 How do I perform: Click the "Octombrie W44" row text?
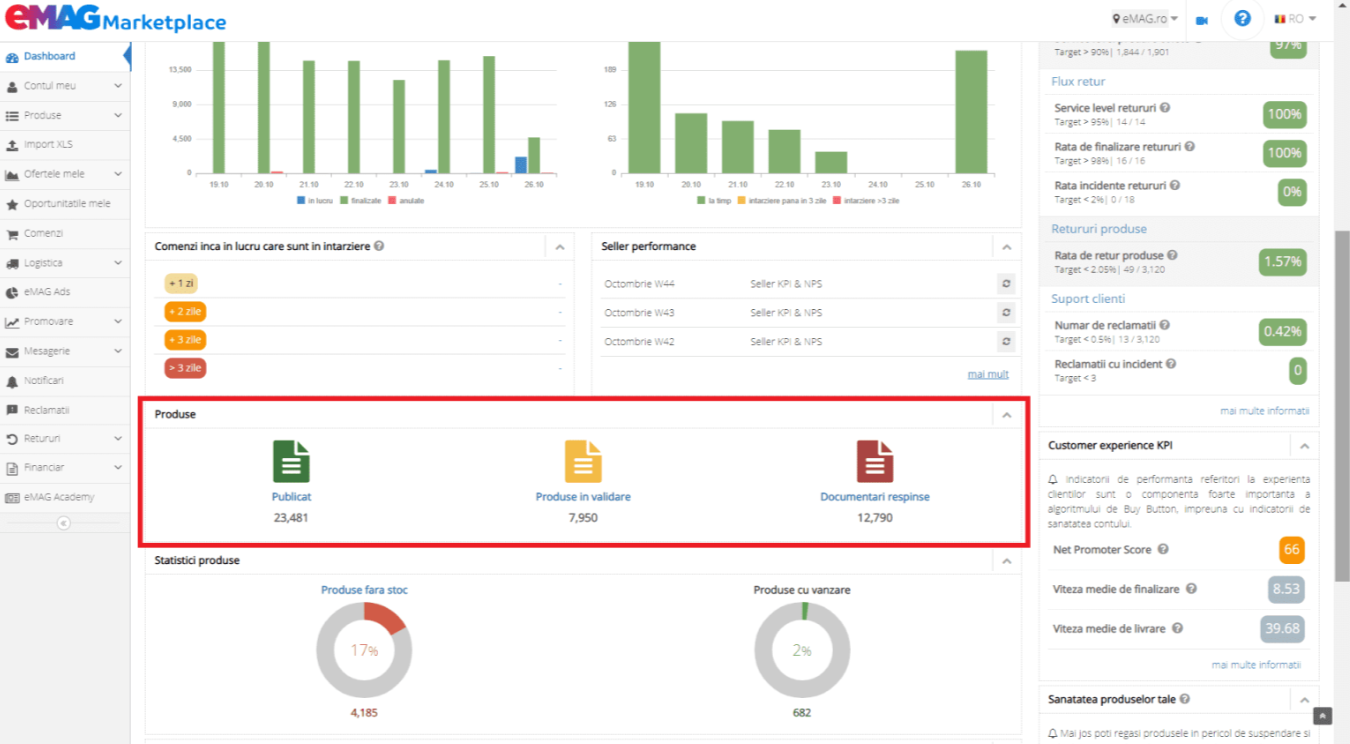(638, 284)
